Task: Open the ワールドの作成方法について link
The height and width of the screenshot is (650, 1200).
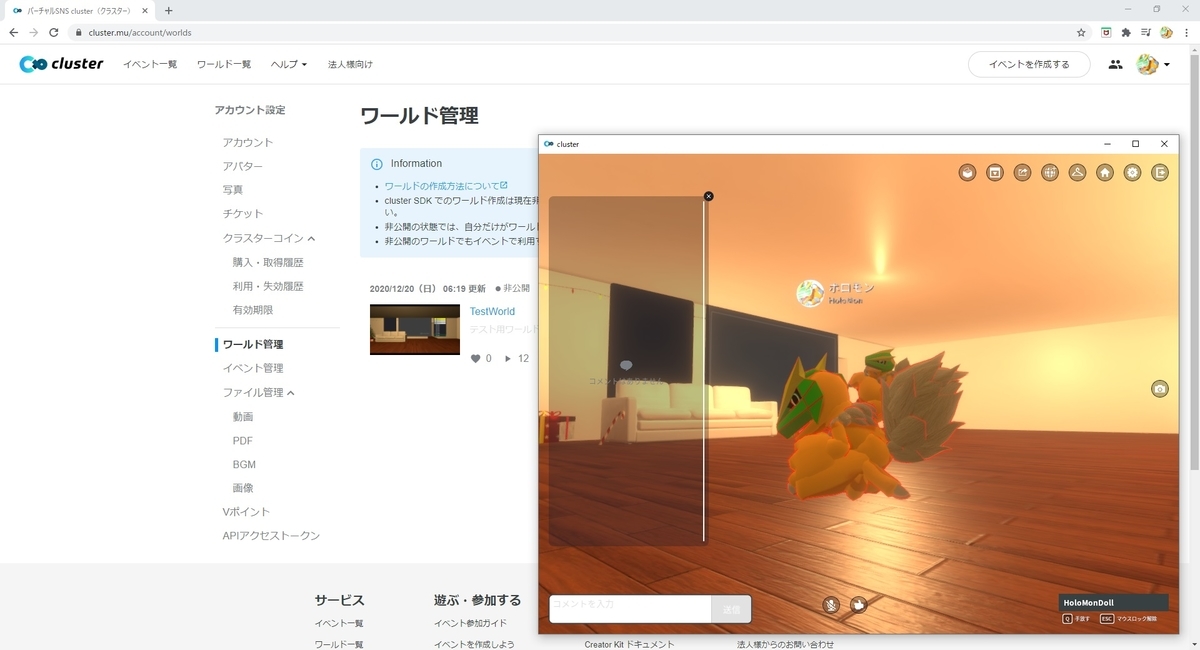Action: click(x=446, y=186)
